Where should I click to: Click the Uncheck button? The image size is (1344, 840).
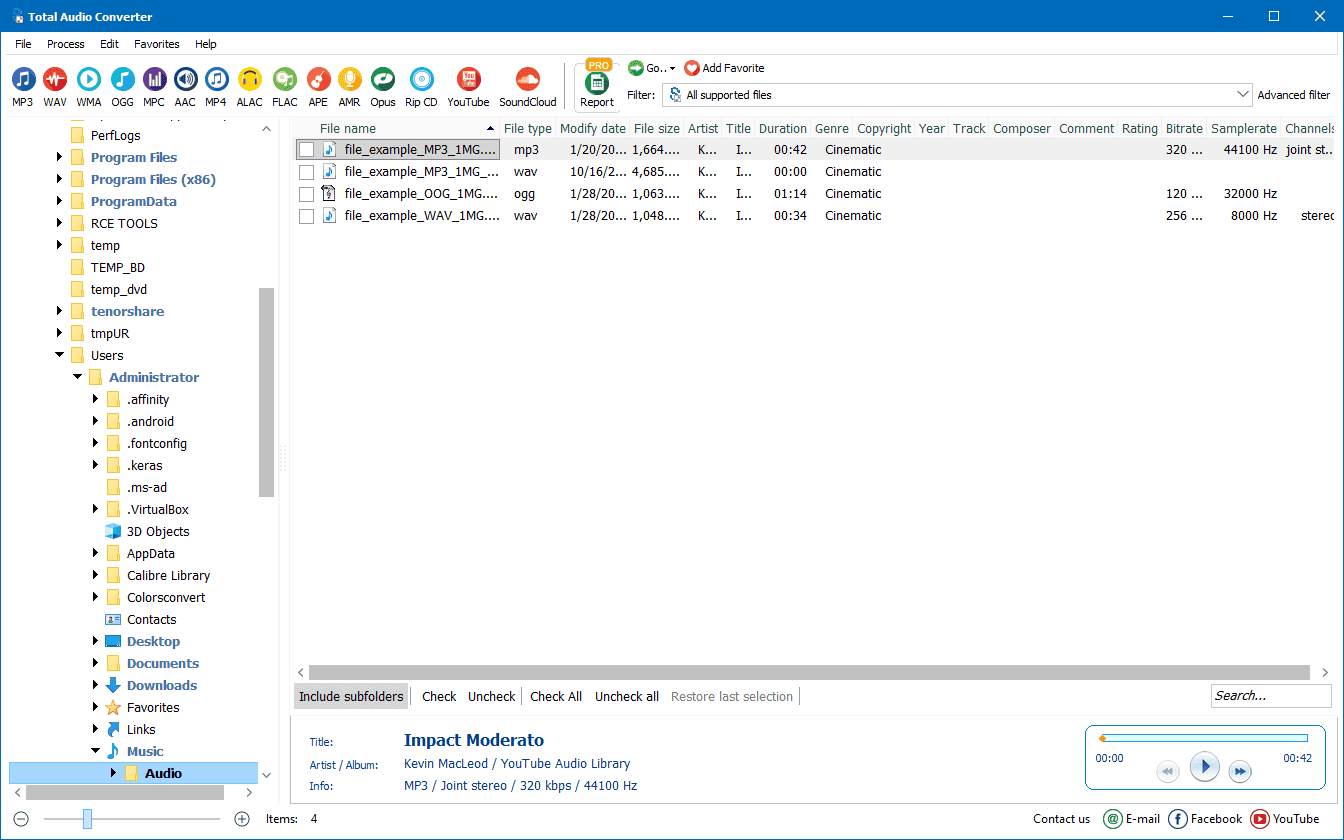[492, 696]
